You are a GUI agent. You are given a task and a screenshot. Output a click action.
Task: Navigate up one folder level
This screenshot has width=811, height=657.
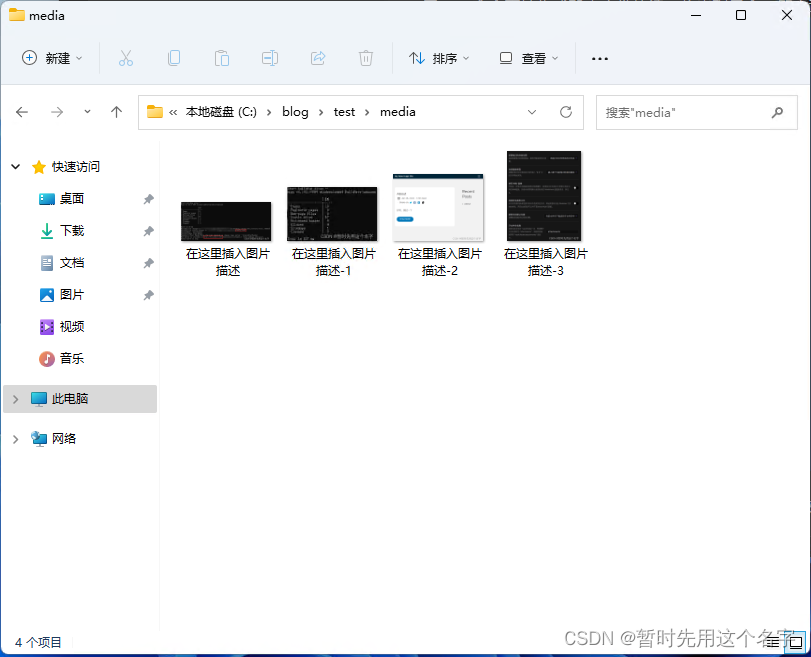click(x=116, y=112)
